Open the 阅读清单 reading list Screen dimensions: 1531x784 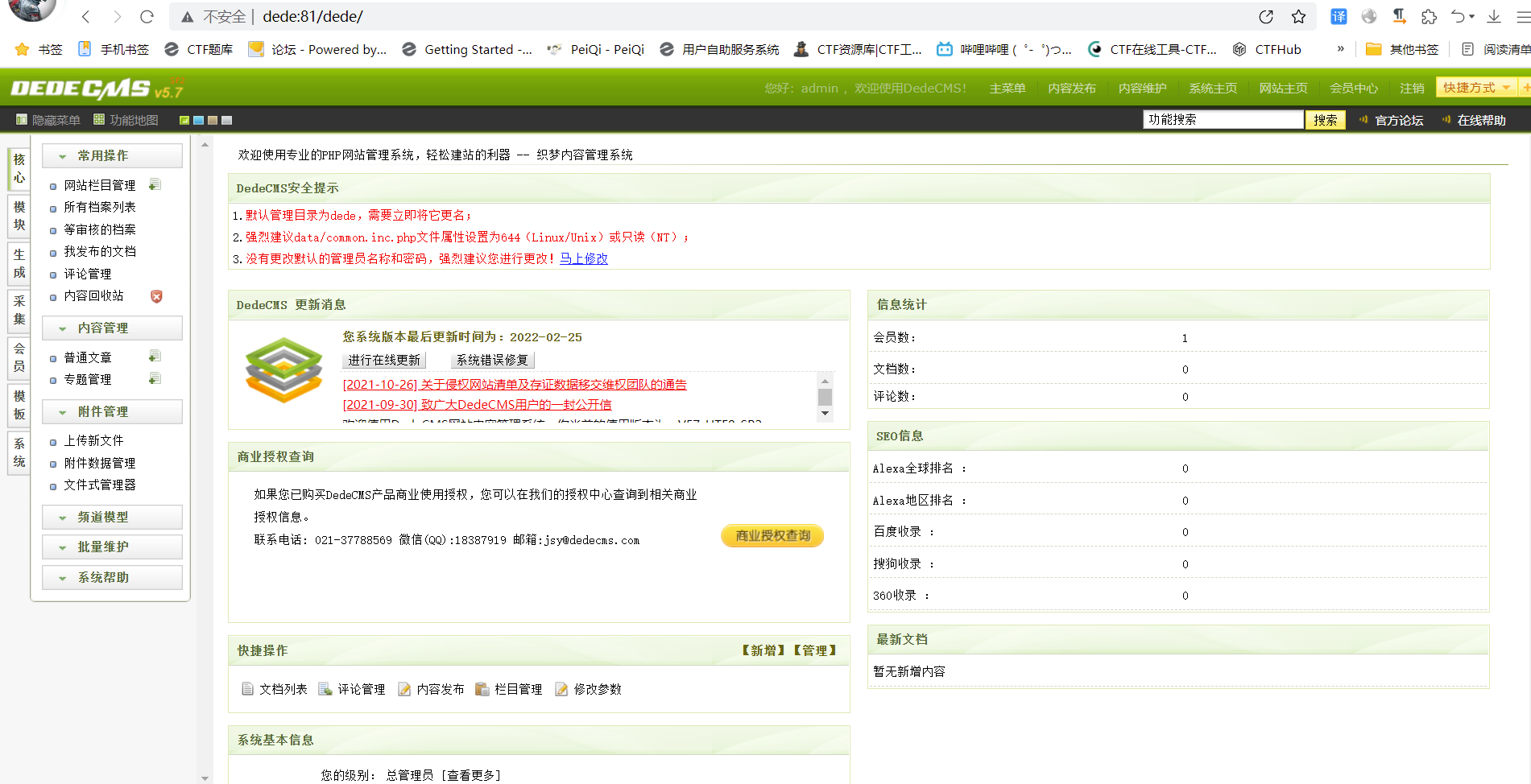(x=1496, y=50)
